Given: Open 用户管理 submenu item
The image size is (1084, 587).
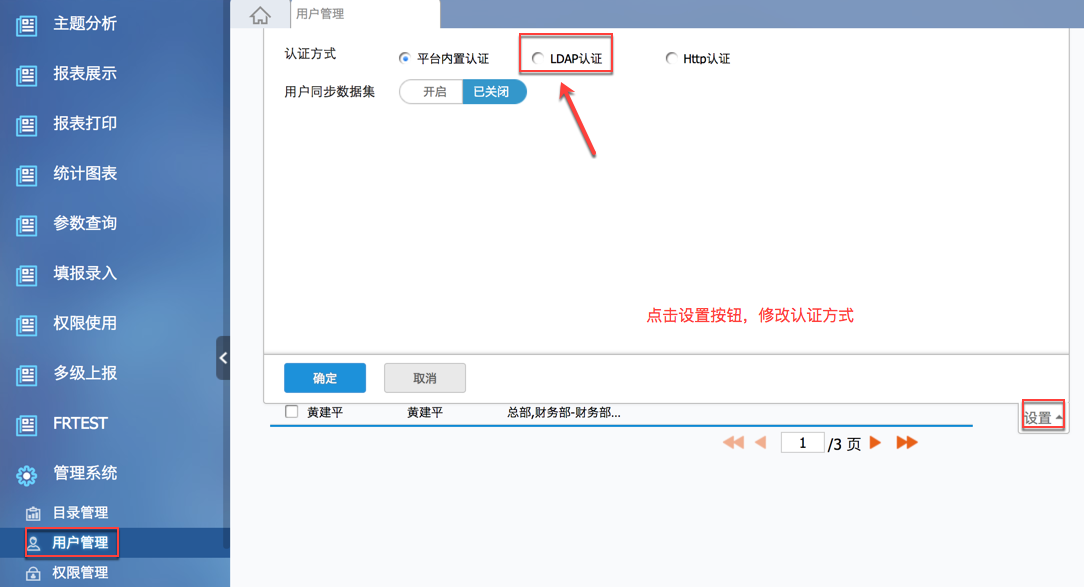Looking at the screenshot, I should click(80, 543).
